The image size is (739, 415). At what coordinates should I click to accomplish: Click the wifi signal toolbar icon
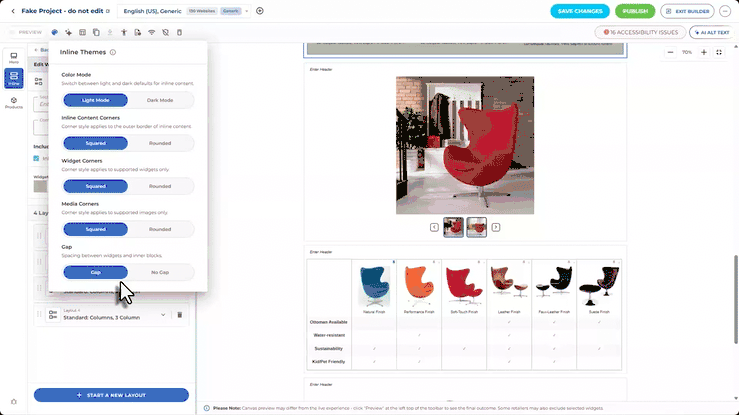pos(151,33)
